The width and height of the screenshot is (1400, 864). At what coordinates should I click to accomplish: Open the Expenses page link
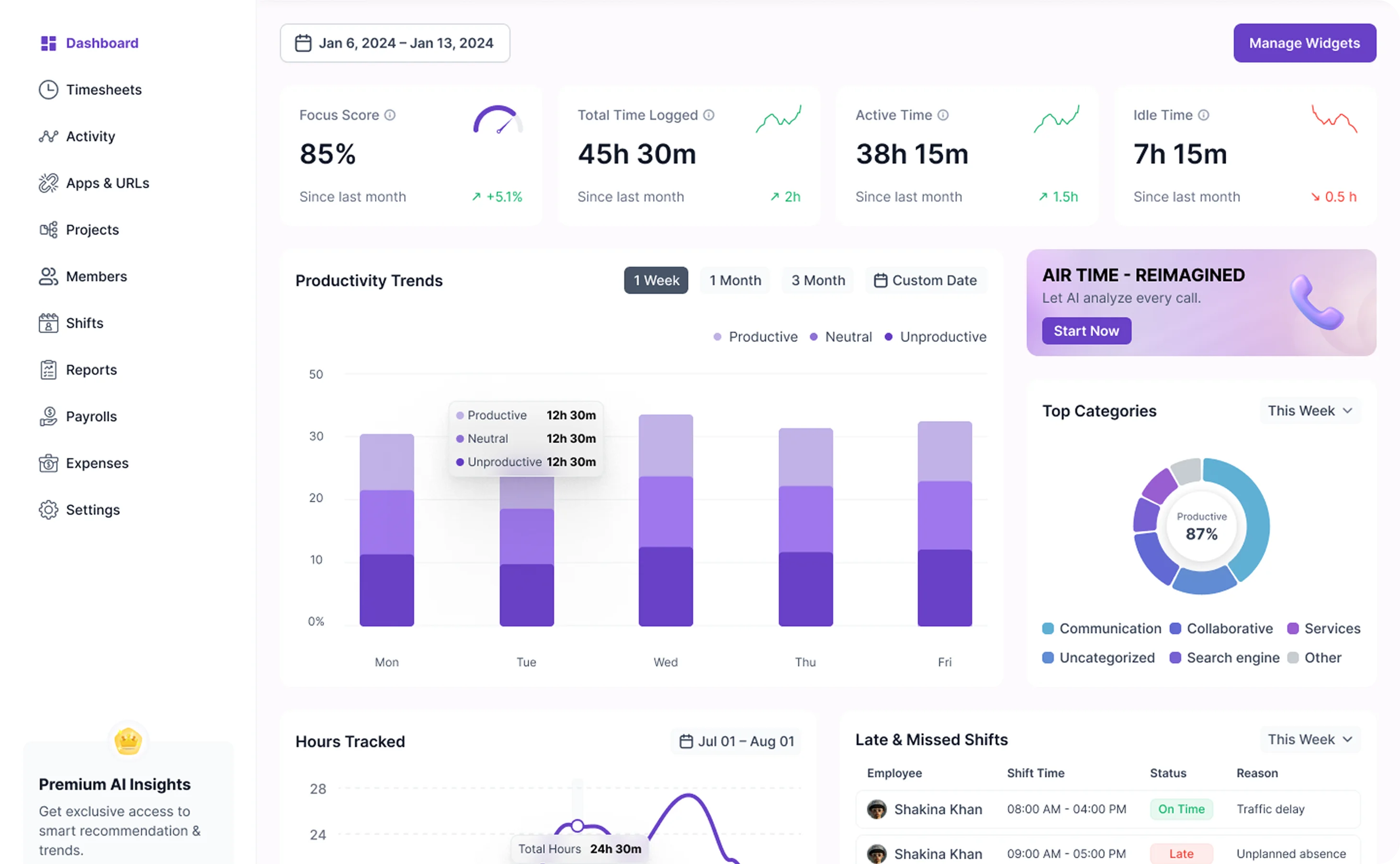83,463
